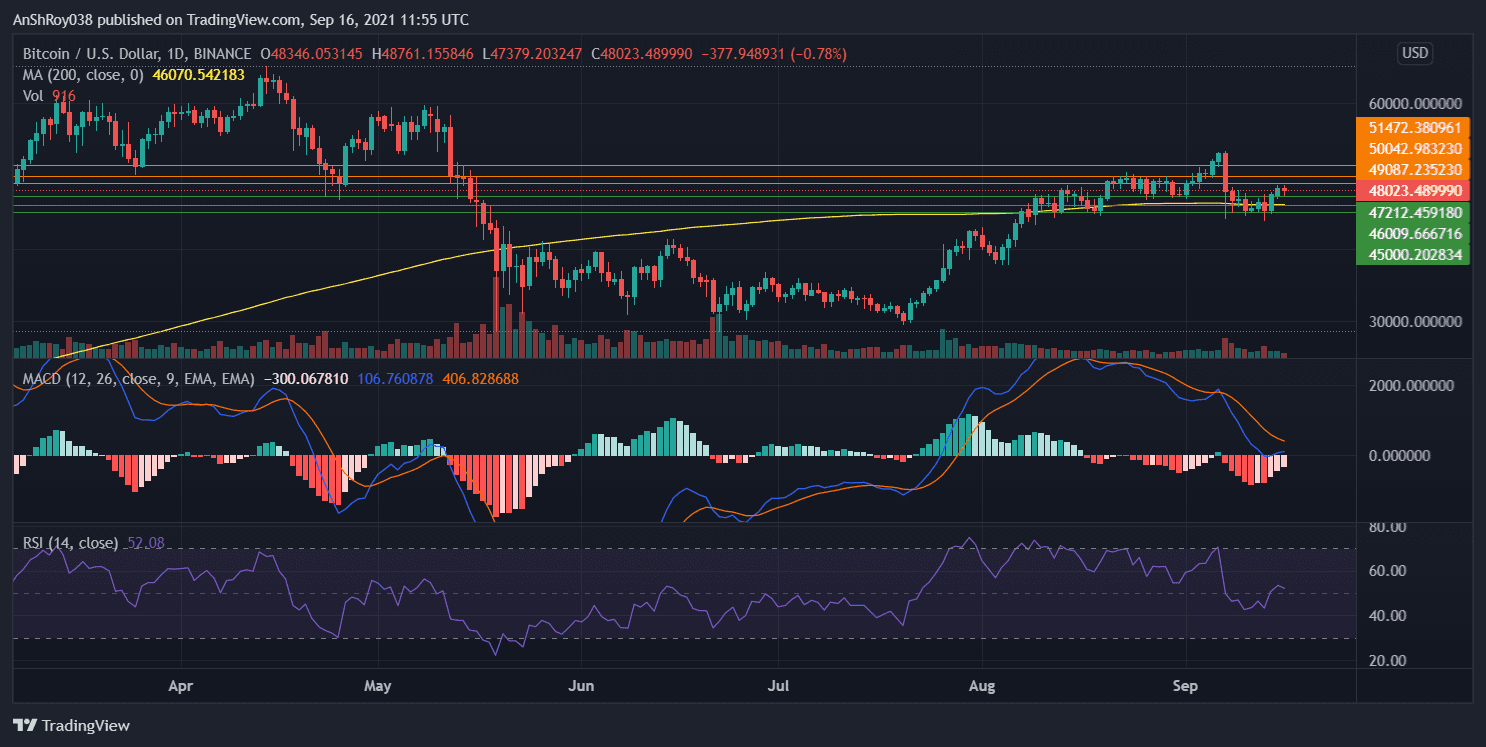Click 60000.000000 on the price scale
The width and height of the screenshot is (1486, 747).
1414,103
